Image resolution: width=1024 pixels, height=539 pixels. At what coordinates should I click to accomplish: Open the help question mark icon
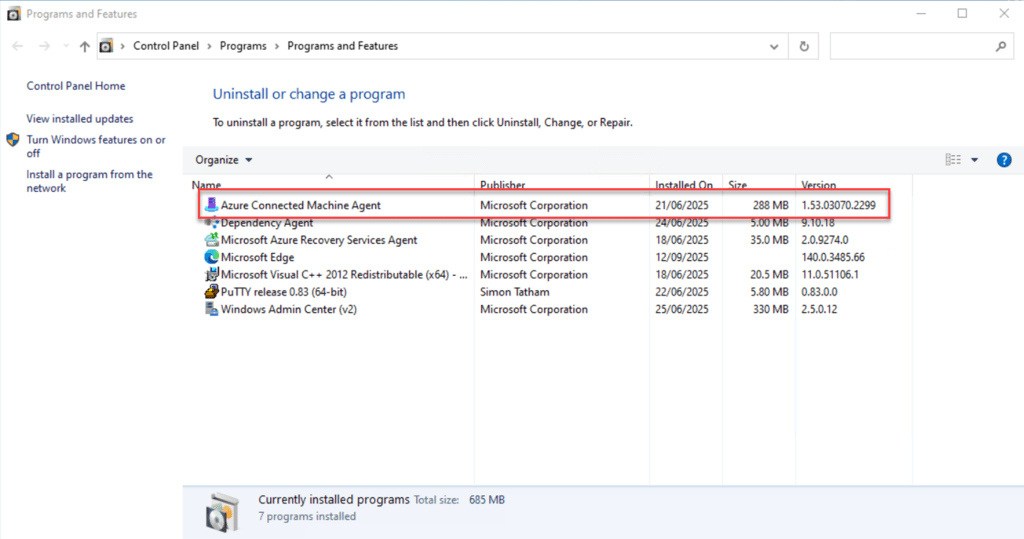pyautogui.click(x=1003, y=160)
